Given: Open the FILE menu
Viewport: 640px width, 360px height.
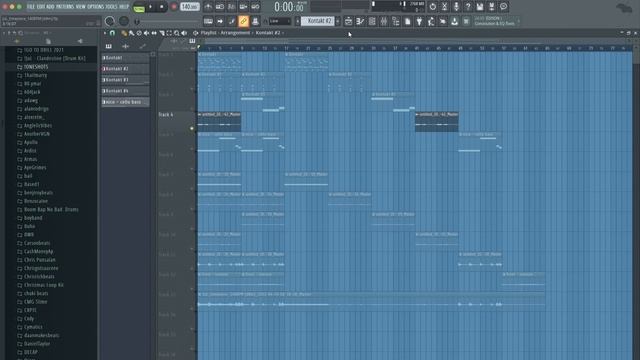Looking at the screenshot, I should tap(31, 7).
